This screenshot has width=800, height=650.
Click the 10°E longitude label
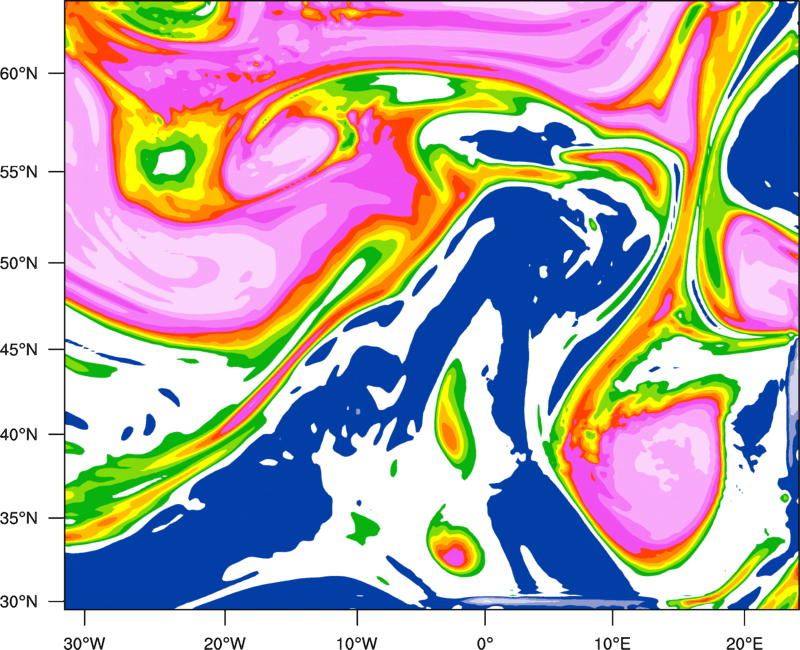pyautogui.click(x=612, y=643)
